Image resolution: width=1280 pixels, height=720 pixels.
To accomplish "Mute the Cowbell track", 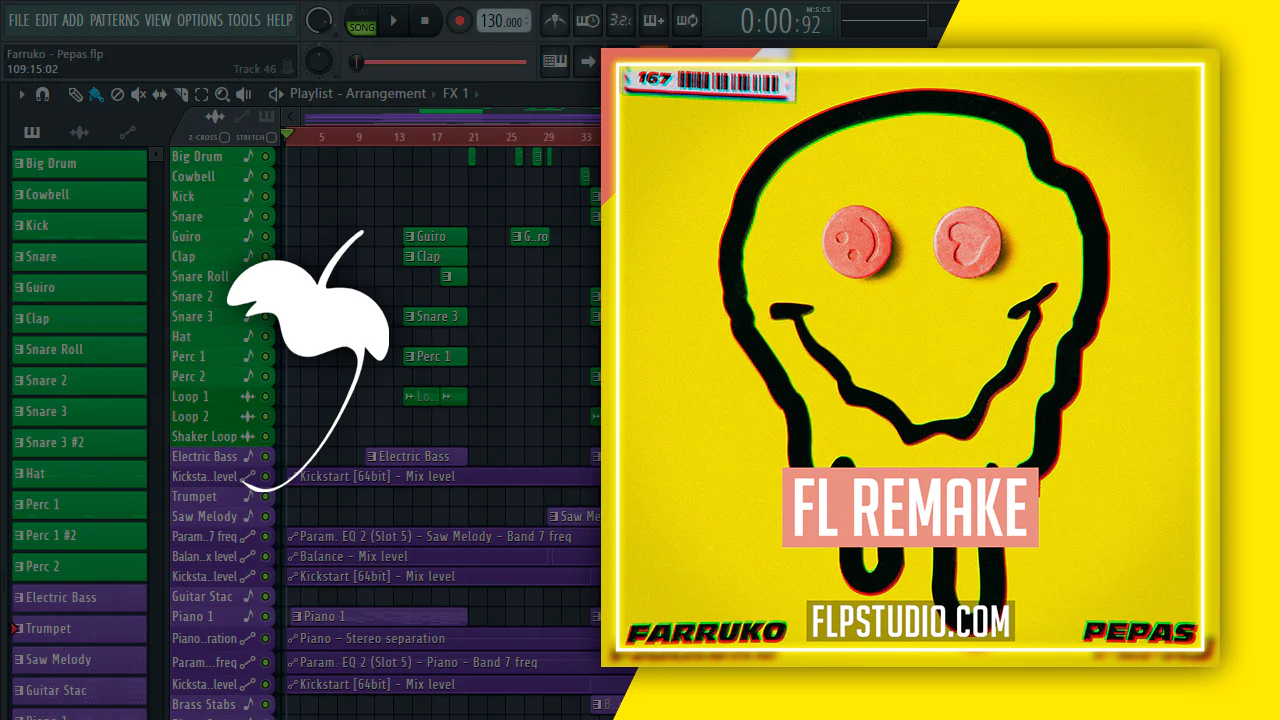I will [x=265, y=177].
